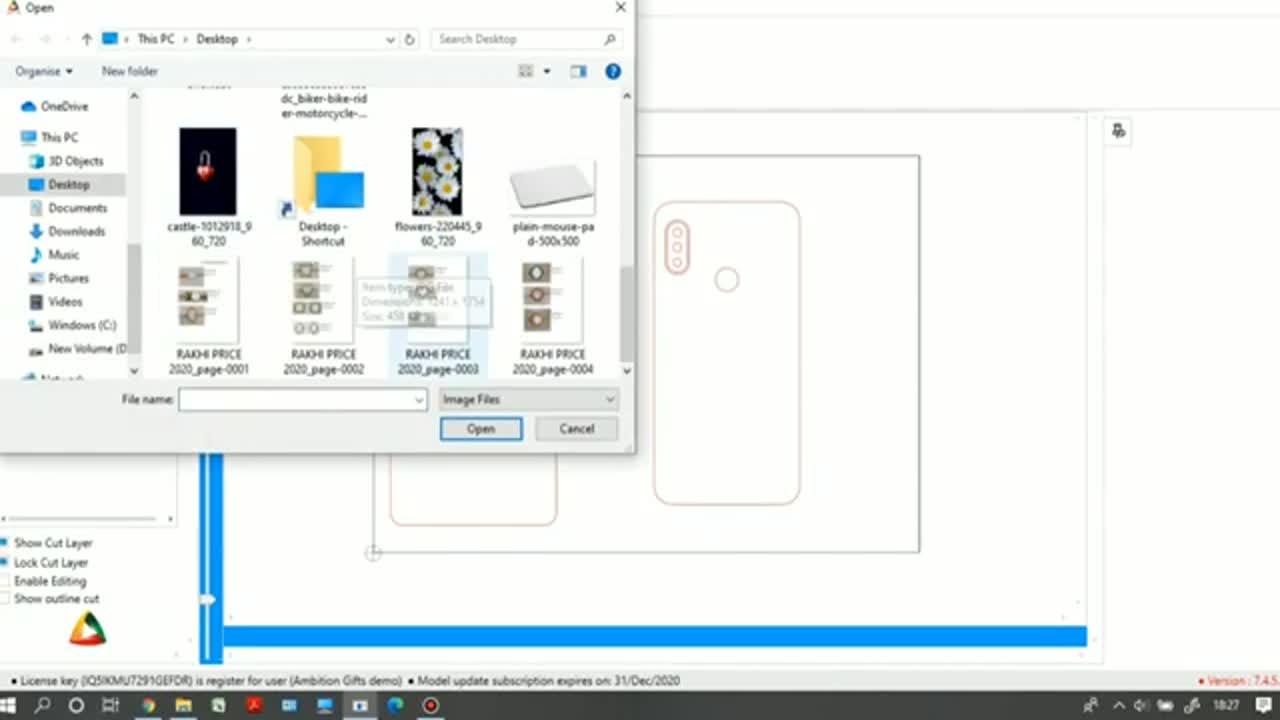This screenshot has height=720, width=1280.
Task: Expand the Organise dropdown menu
Action: (44, 71)
